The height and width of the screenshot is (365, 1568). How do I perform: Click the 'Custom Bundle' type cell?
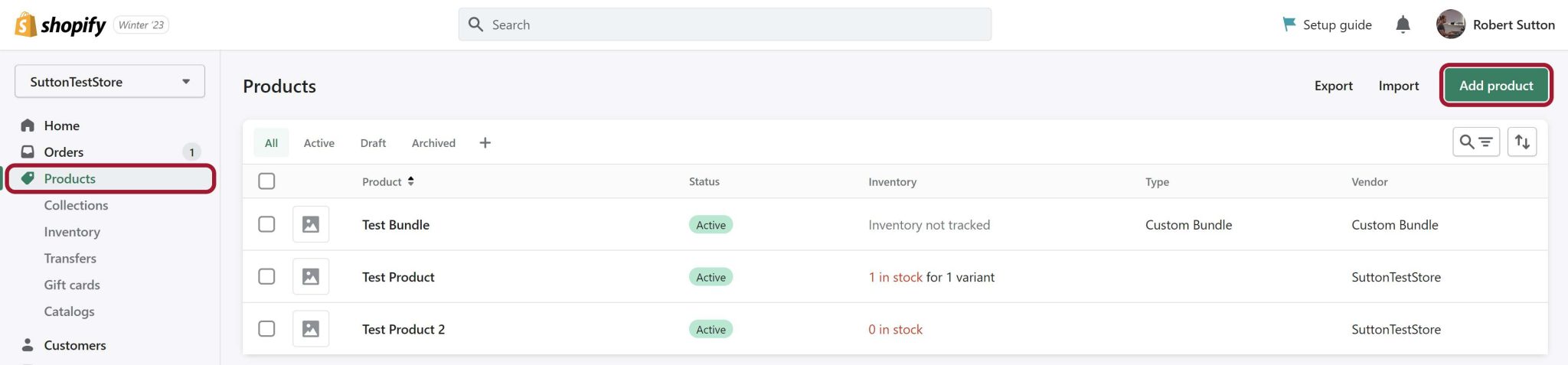pyautogui.click(x=1188, y=224)
